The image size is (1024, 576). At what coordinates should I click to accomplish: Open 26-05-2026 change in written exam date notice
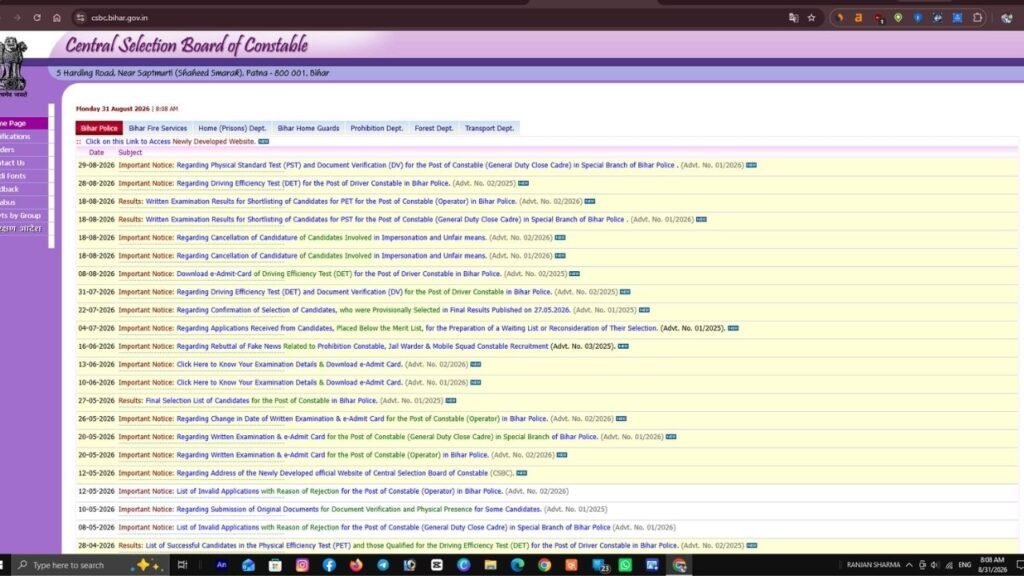click(x=362, y=419)
